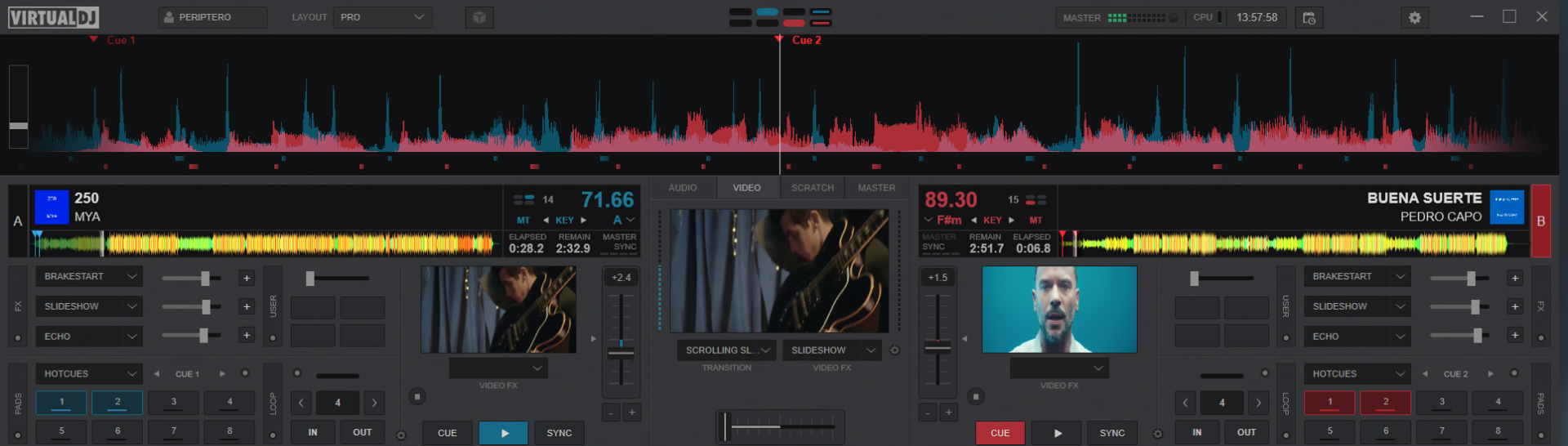
Task: Click deck B SYNC button
Action: [1112, 433]
